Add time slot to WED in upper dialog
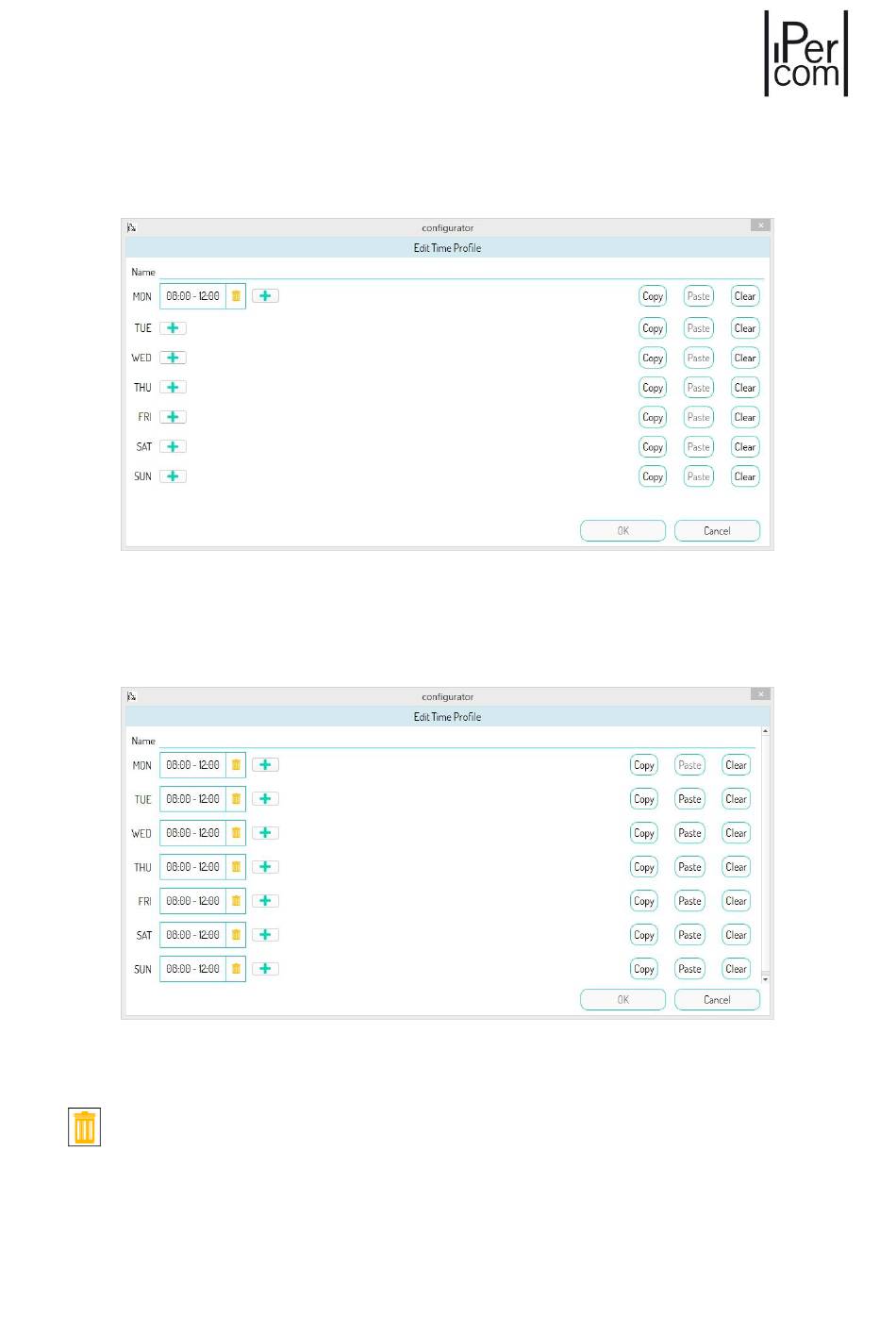 (x=173, y=358)
